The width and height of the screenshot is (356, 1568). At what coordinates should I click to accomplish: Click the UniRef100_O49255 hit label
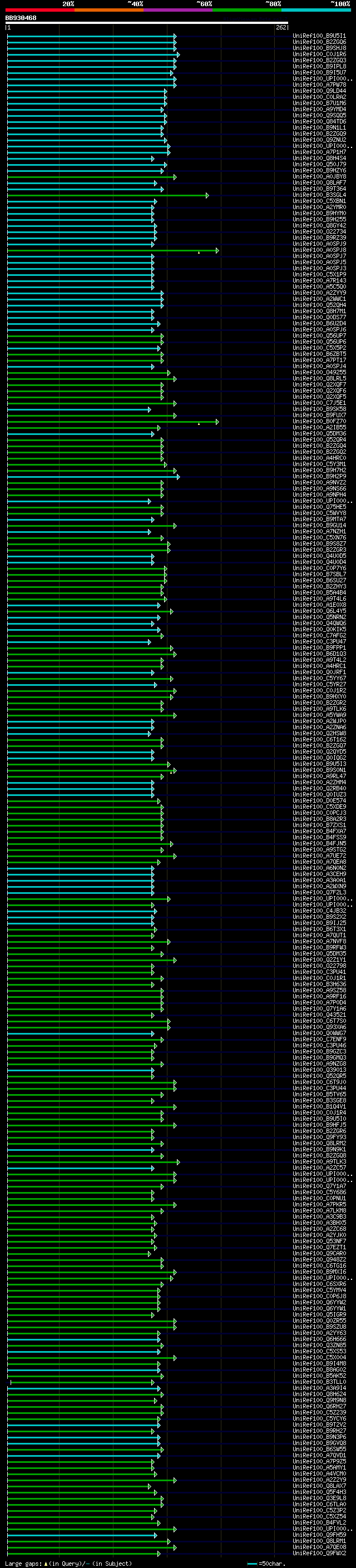[x=319, y=372]
